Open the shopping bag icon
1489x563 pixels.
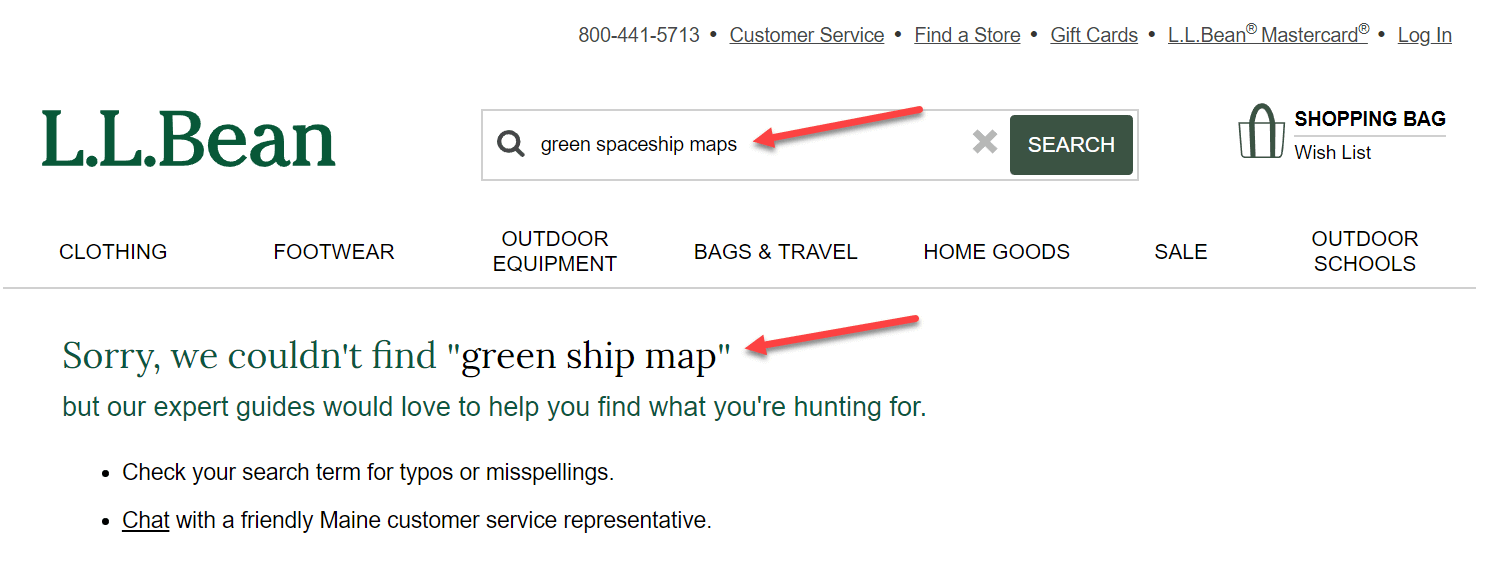tap(1261, 132)
